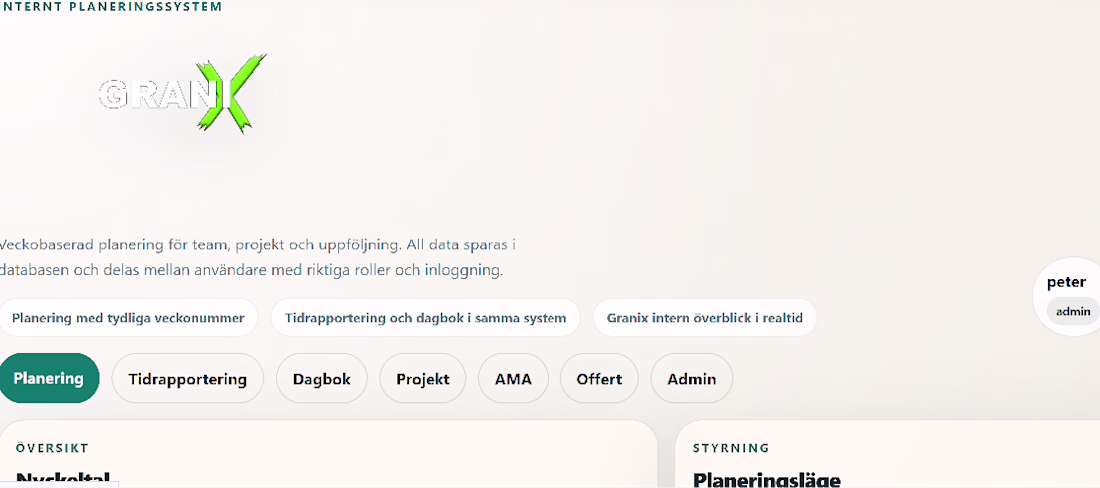Click the 'Planering med tydliga veckonummer' chip
This screenshot has height=488, width=1100.
pyautogui.click(x=128, y=318)
